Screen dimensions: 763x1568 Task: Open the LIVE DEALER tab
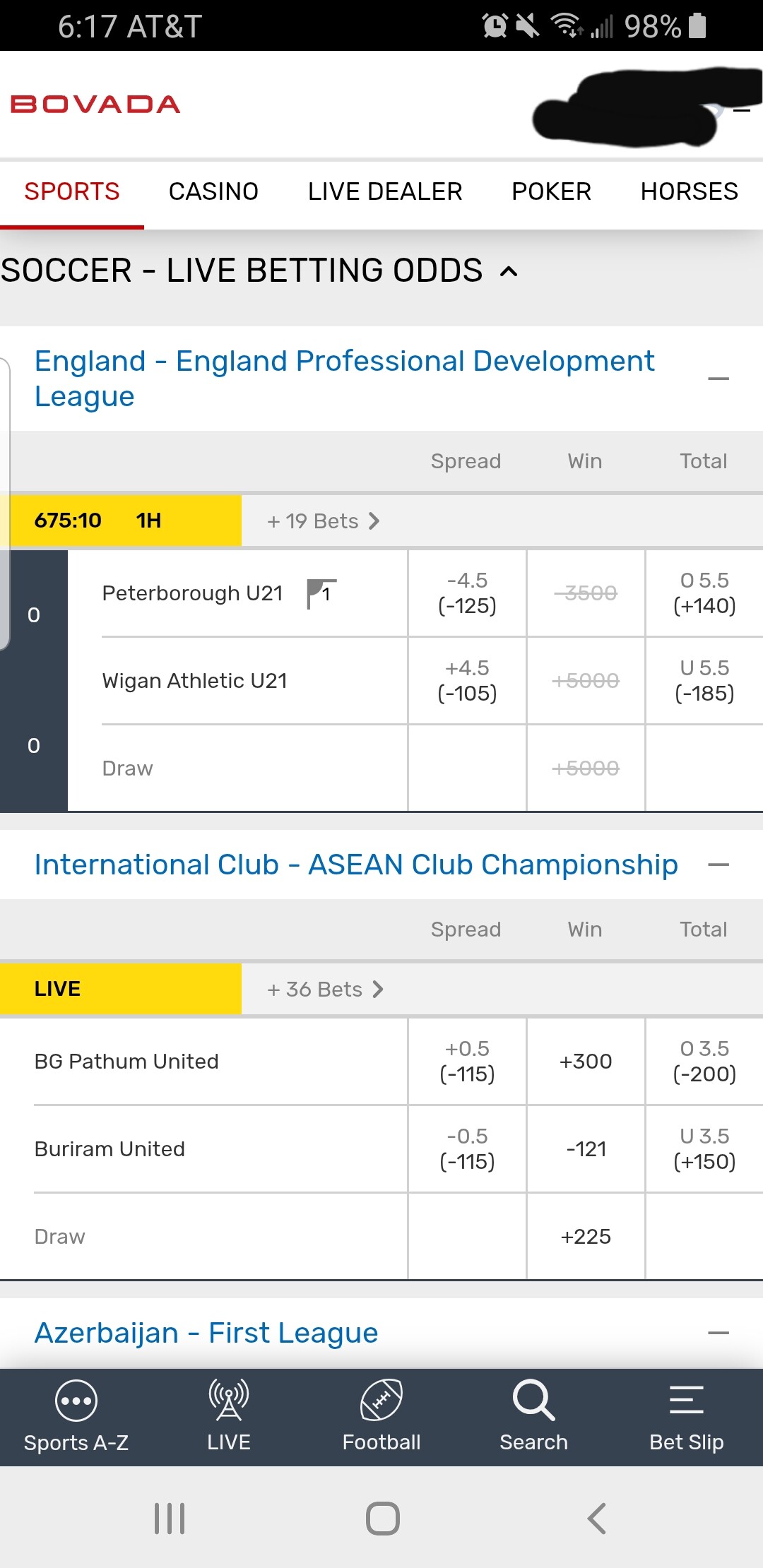pyautogui.click(x=385, y=191)
